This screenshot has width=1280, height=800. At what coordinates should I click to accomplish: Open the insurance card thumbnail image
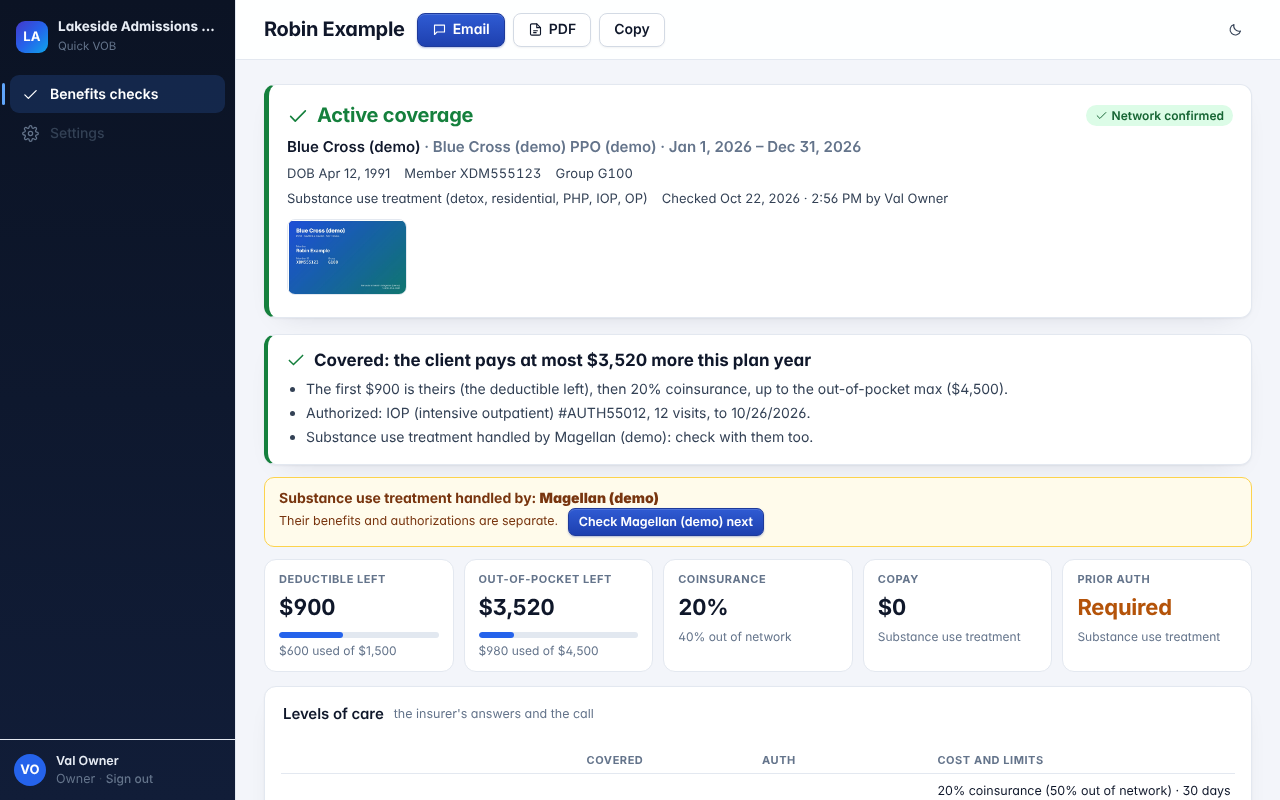347,257
